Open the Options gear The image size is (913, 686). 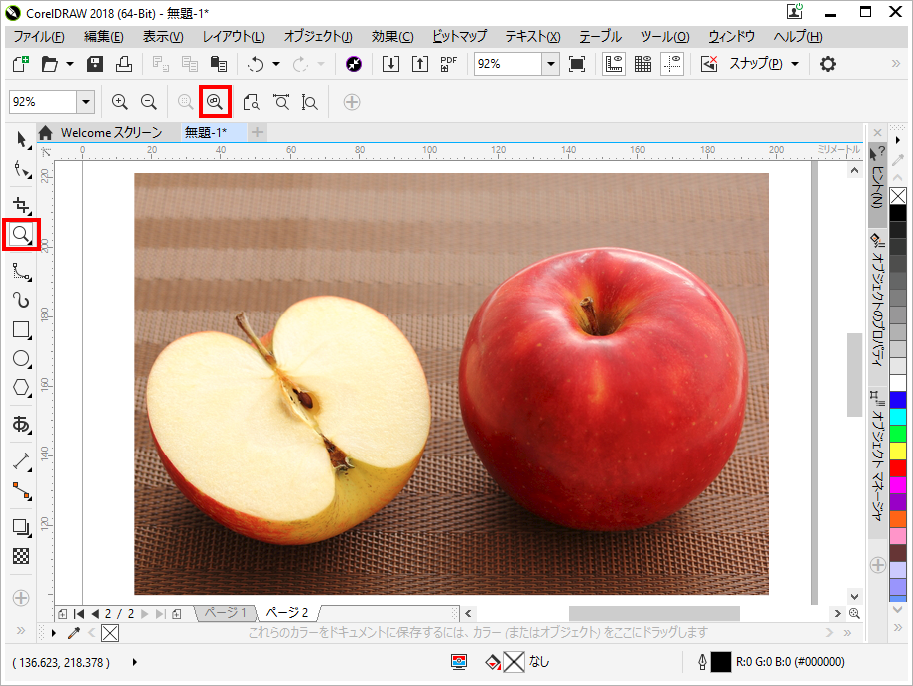[x=827, y=64]
